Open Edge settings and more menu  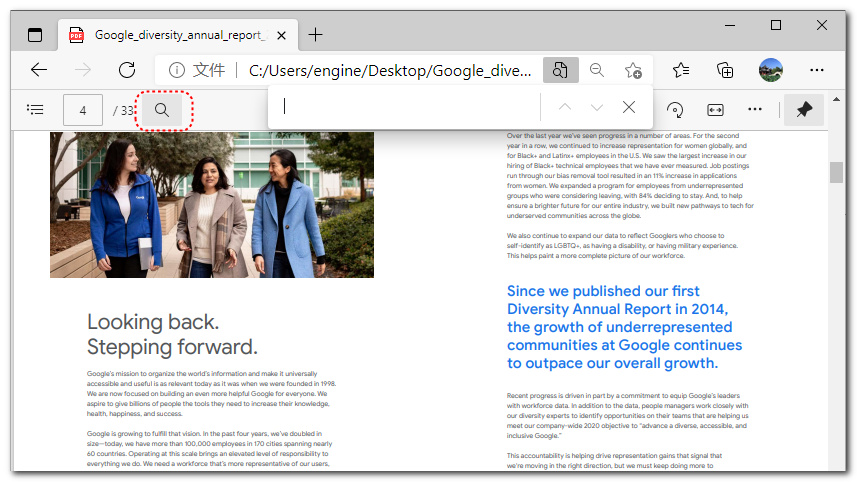coord(817,70)
